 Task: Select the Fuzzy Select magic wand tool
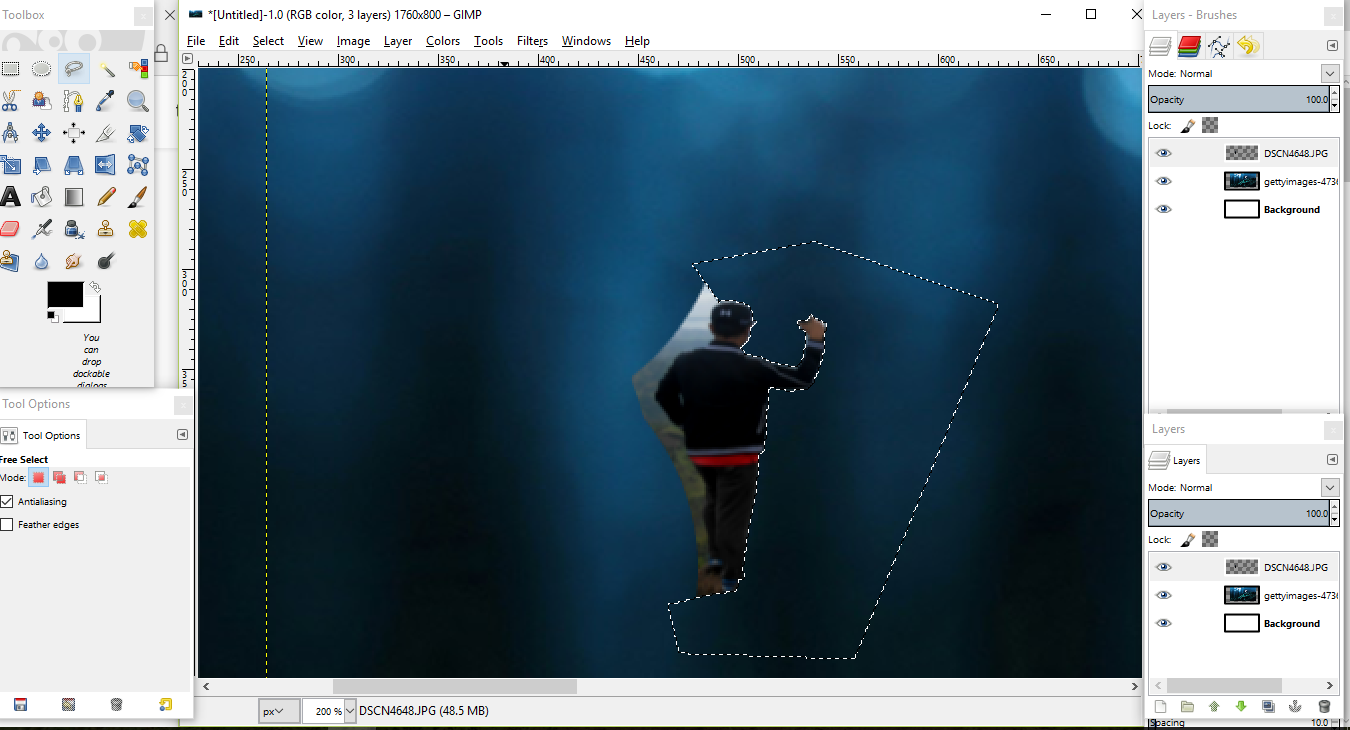pos(106,69)
